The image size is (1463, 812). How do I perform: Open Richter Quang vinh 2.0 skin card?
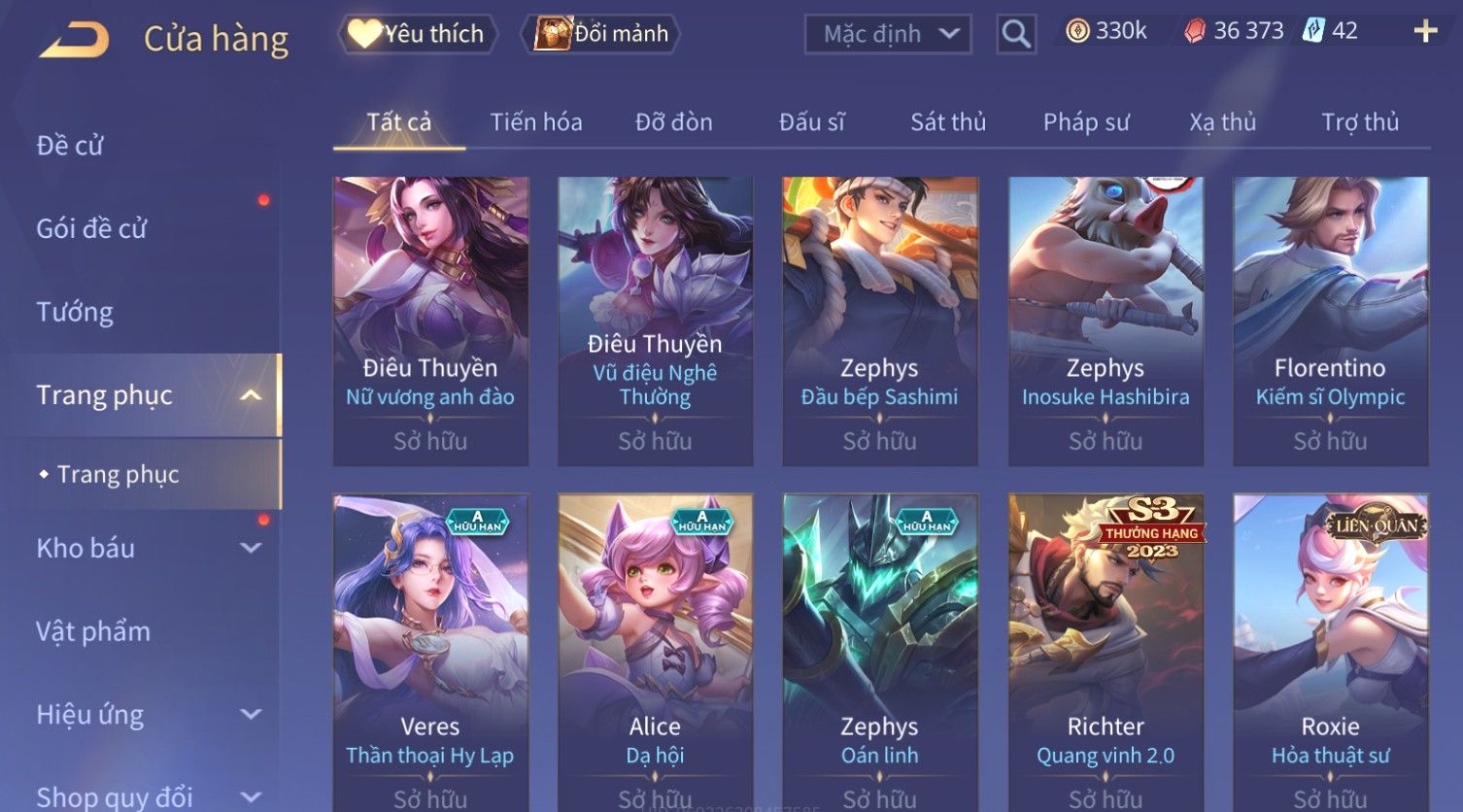(x=1106, y=653)
